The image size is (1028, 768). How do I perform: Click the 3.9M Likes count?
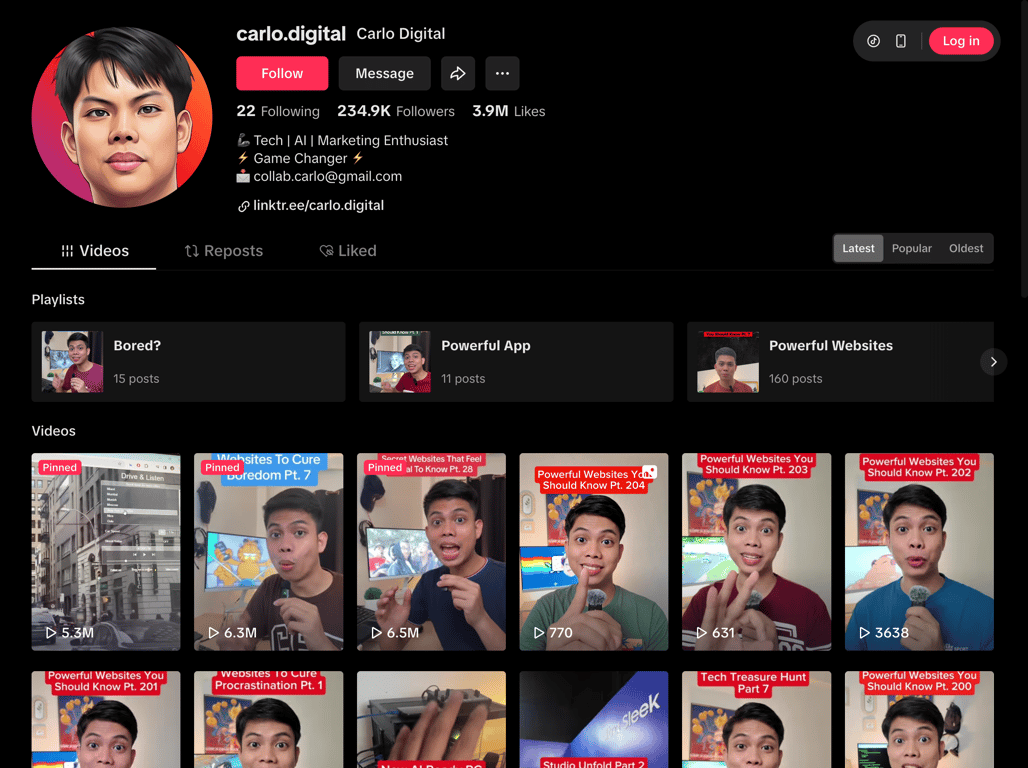509,111
